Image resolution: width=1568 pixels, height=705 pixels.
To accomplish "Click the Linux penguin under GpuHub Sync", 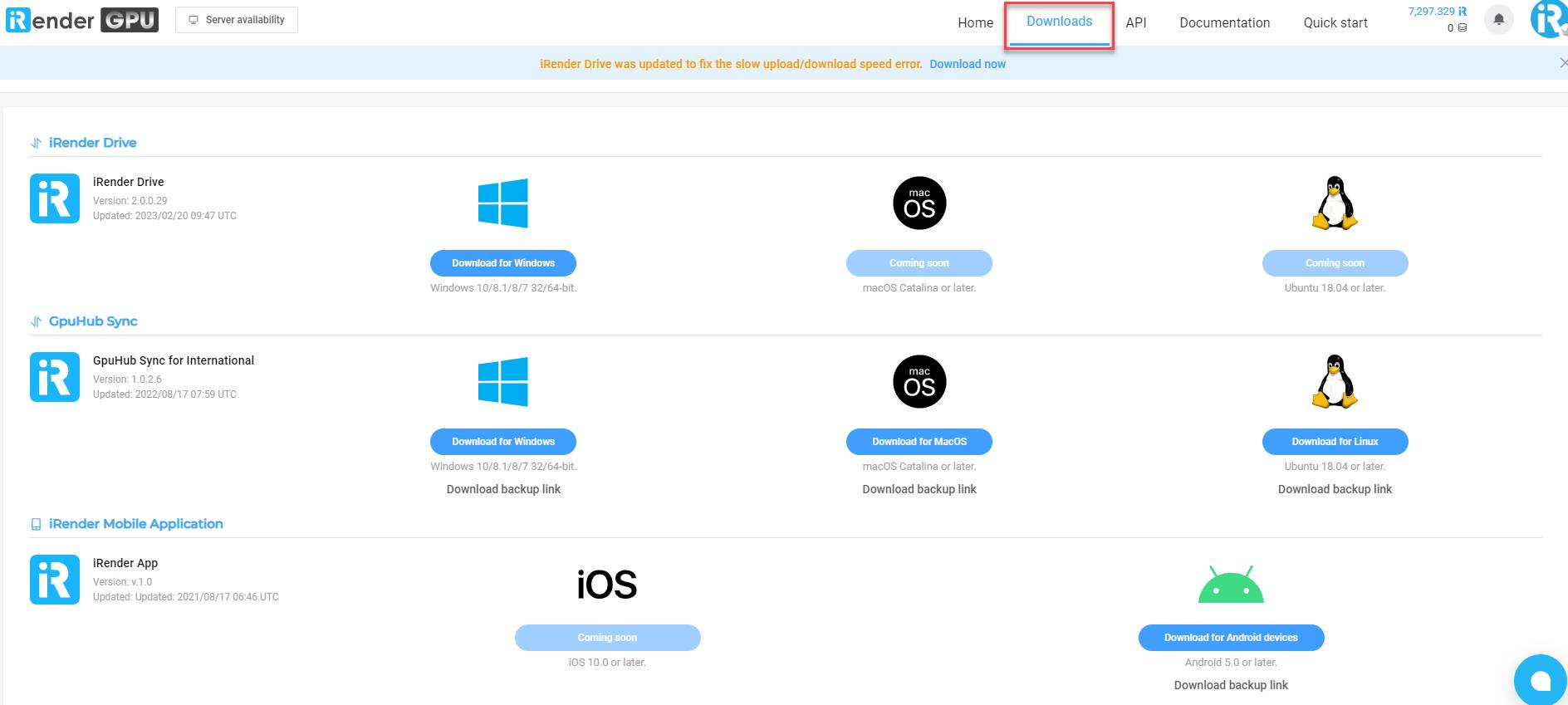I will (1334, 381).
